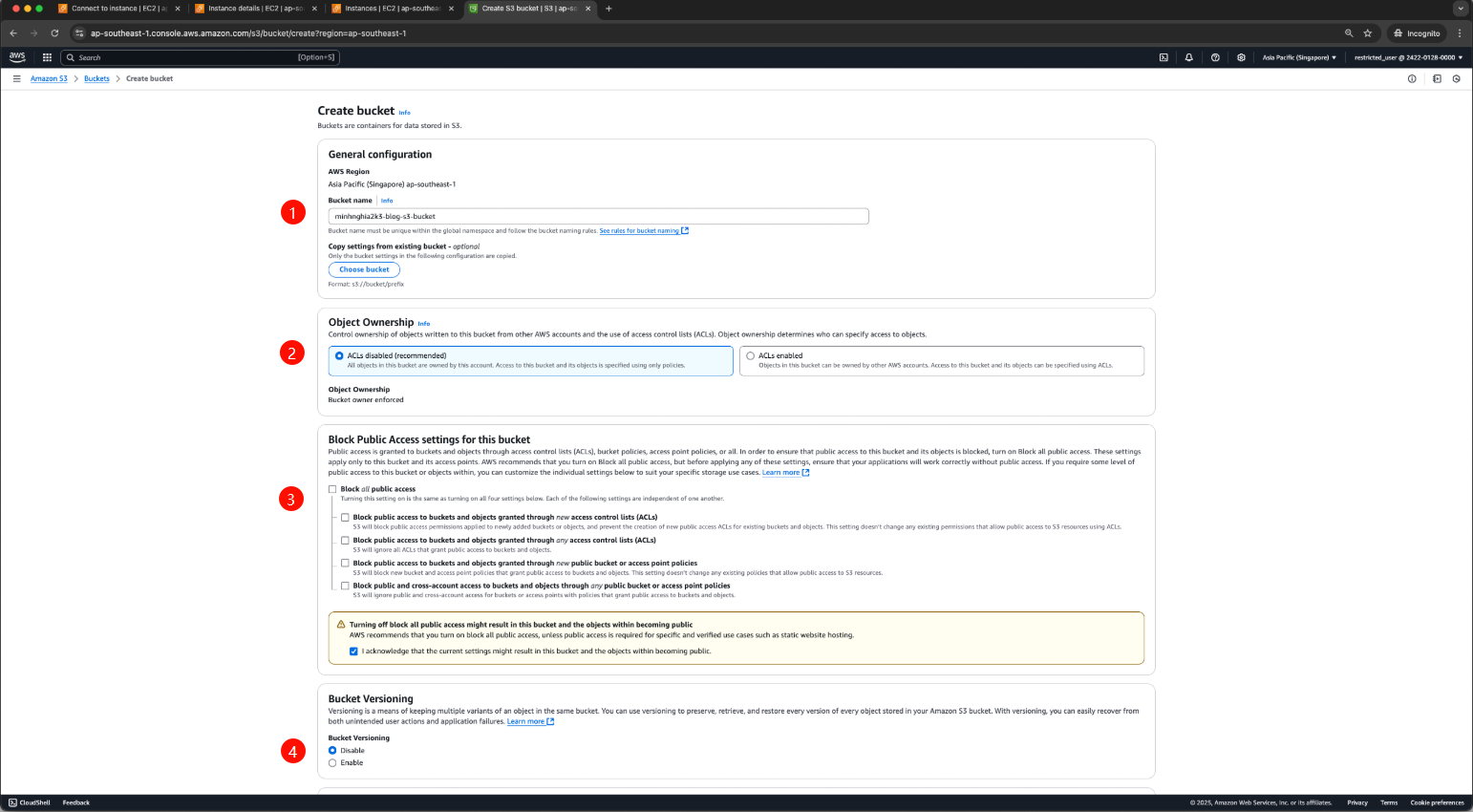
Task: Check Block all public access
Action: 332,489
